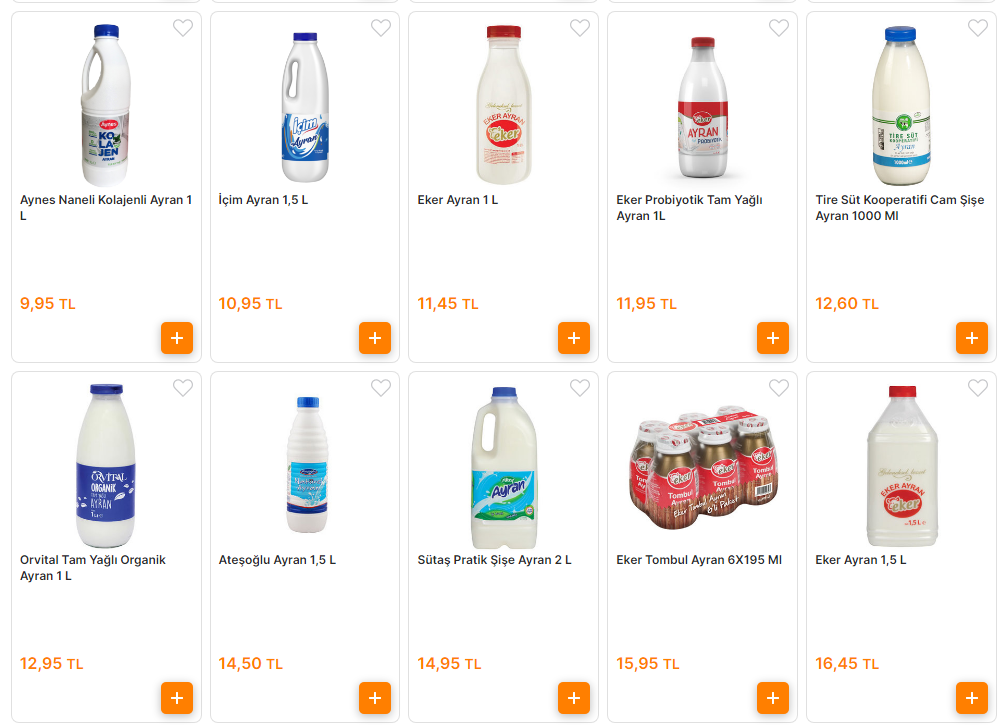Toggle favorite heart on İçim Ayran
Screen dimensions: 1008x725
381,28
